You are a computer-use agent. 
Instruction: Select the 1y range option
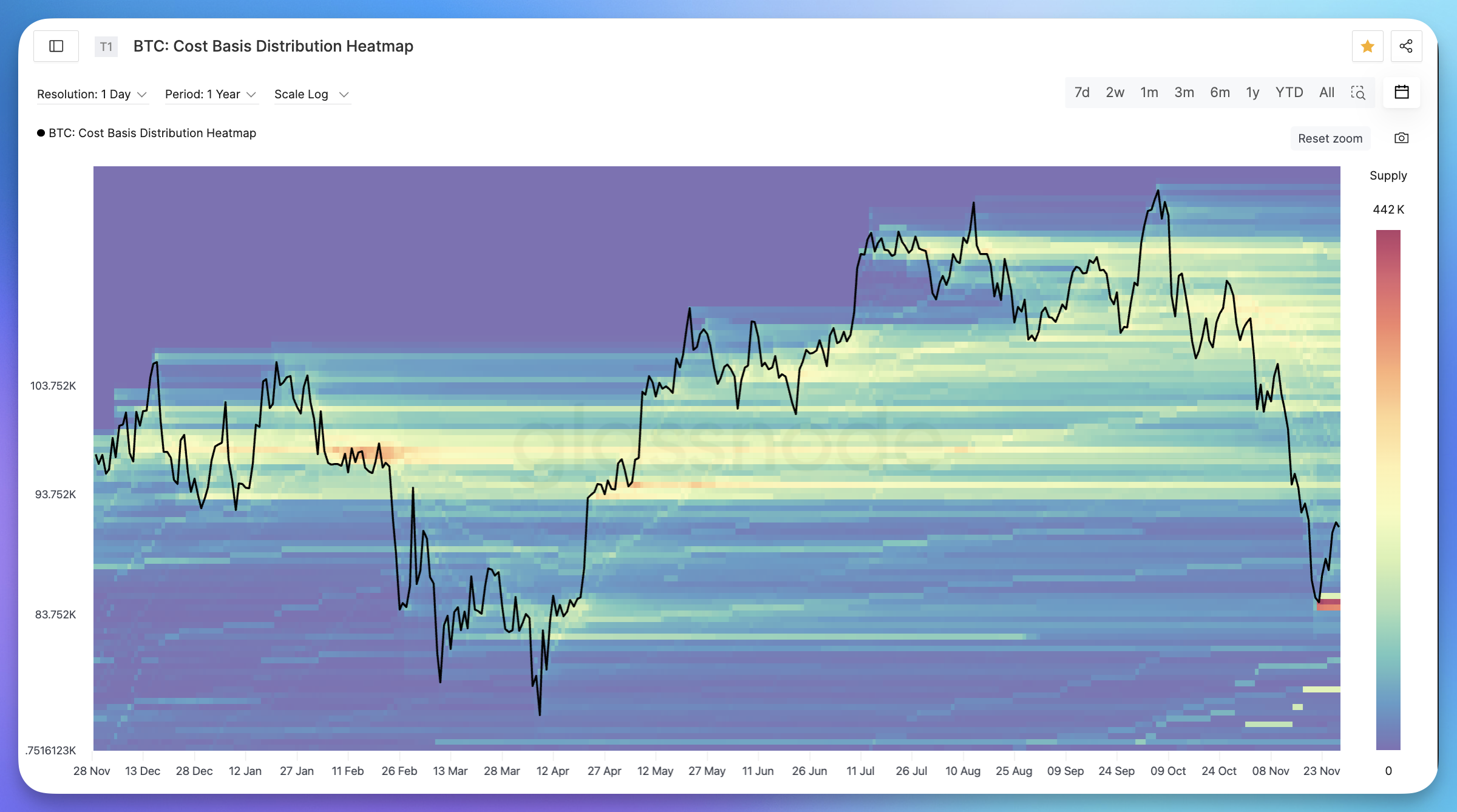point(1252,92)
